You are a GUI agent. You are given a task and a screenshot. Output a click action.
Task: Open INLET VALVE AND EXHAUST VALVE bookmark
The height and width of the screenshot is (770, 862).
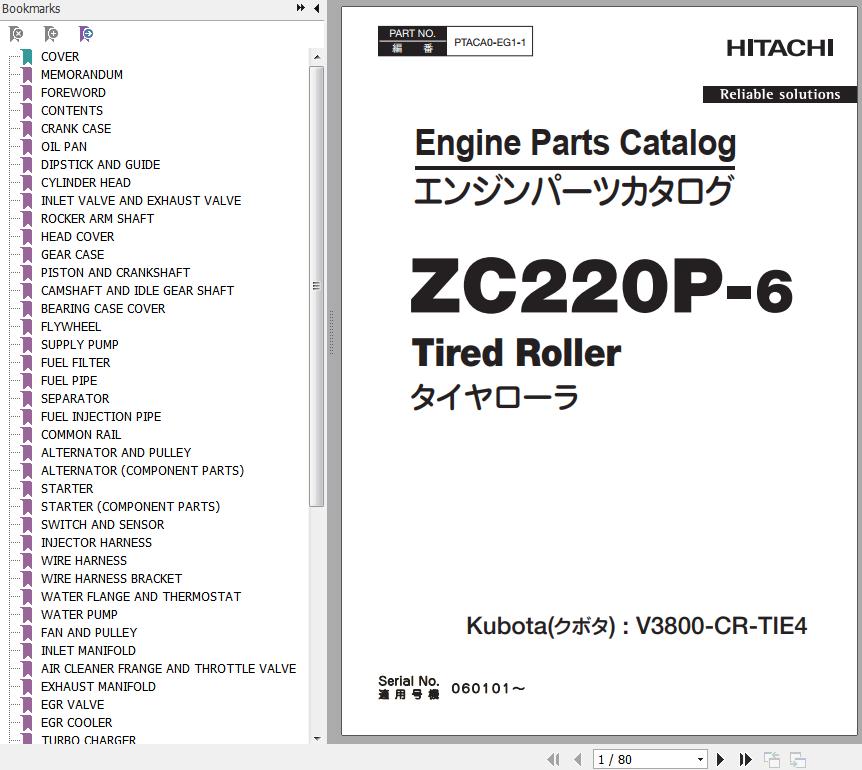click(141, 201)
